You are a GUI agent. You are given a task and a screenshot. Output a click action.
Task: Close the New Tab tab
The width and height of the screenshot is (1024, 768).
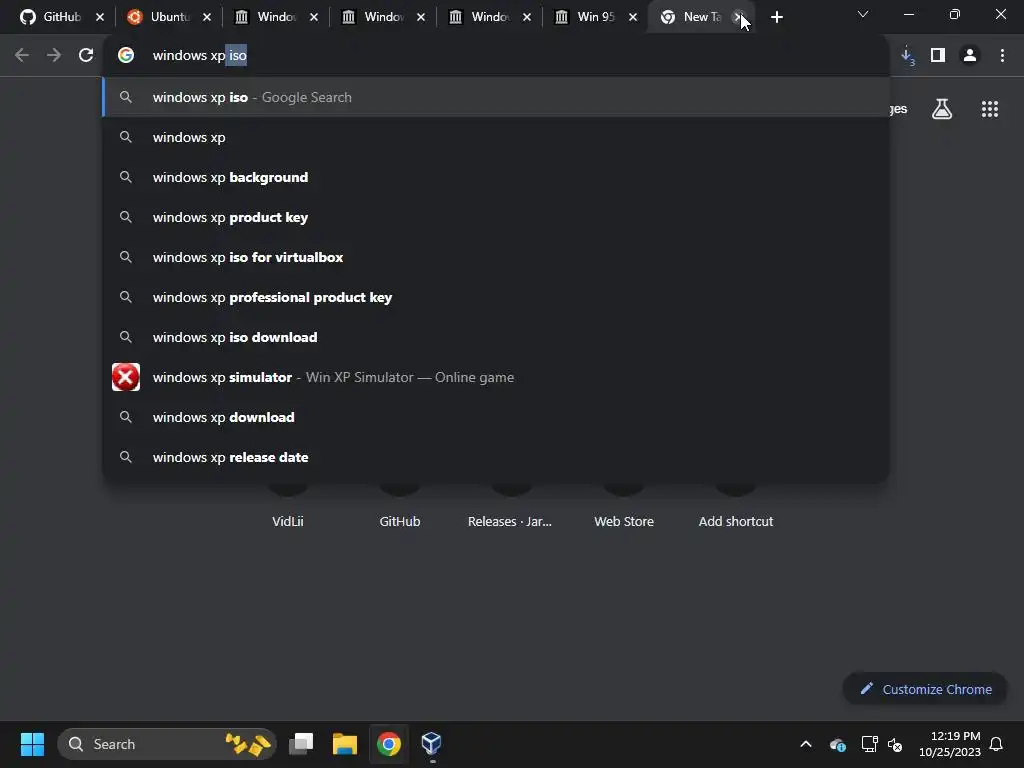738,18
